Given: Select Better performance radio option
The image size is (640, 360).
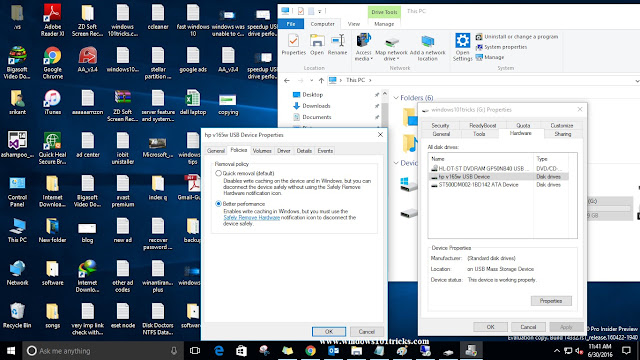Looking at the screenshot, I should (x=218, y=204).
